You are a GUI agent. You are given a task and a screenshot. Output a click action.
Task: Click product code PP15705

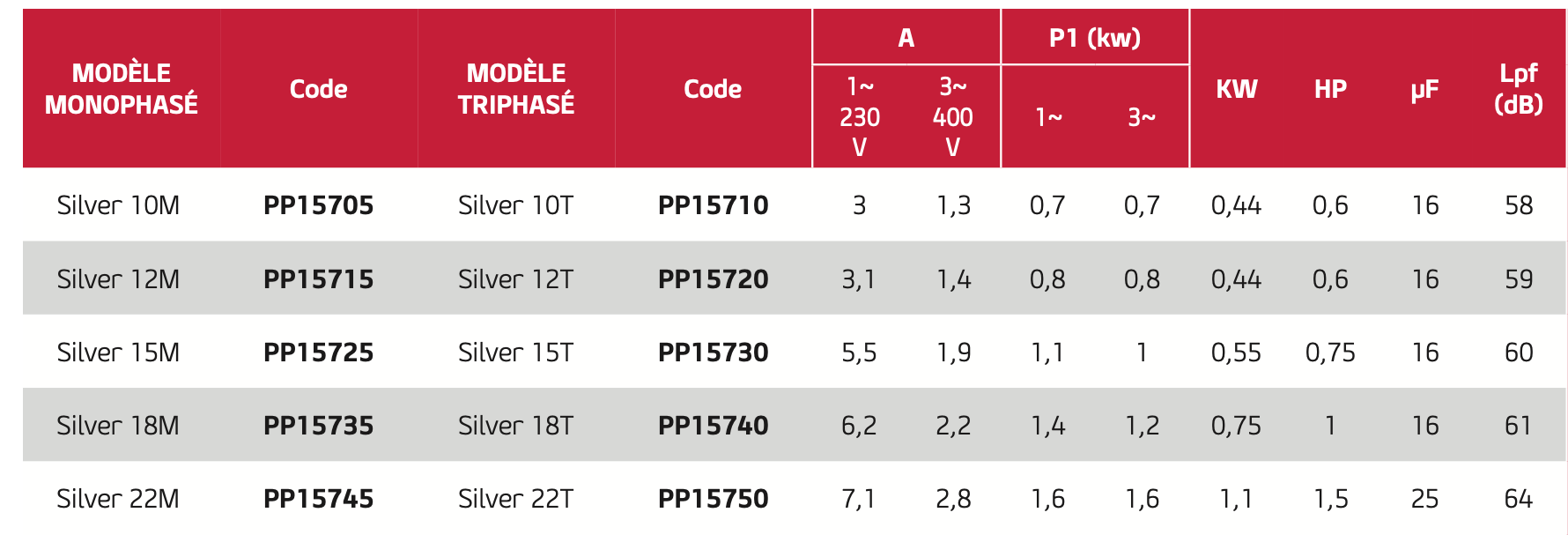[x=319, y=205]
